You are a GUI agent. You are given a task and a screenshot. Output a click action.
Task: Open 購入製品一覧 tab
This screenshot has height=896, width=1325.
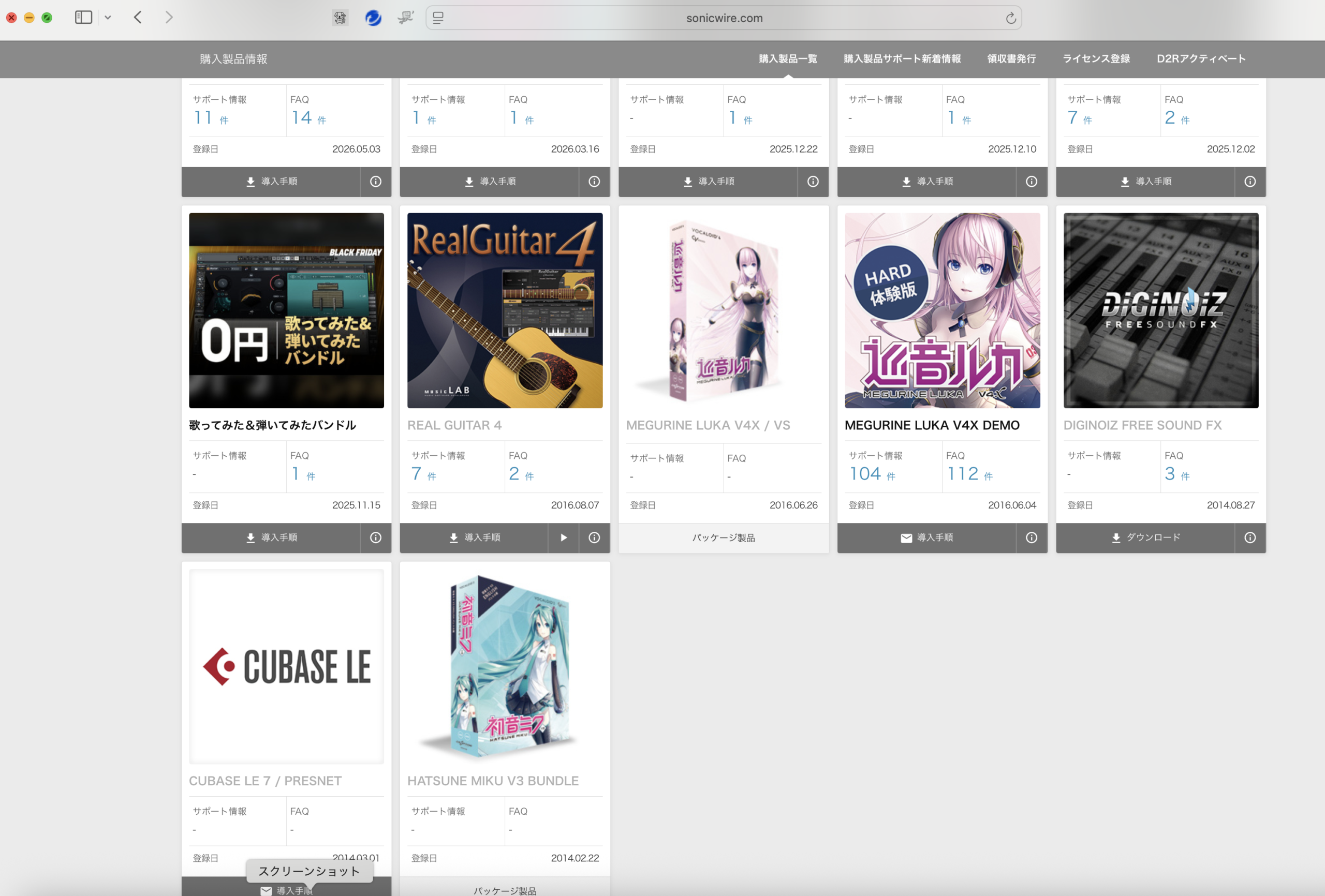point(788,58)
